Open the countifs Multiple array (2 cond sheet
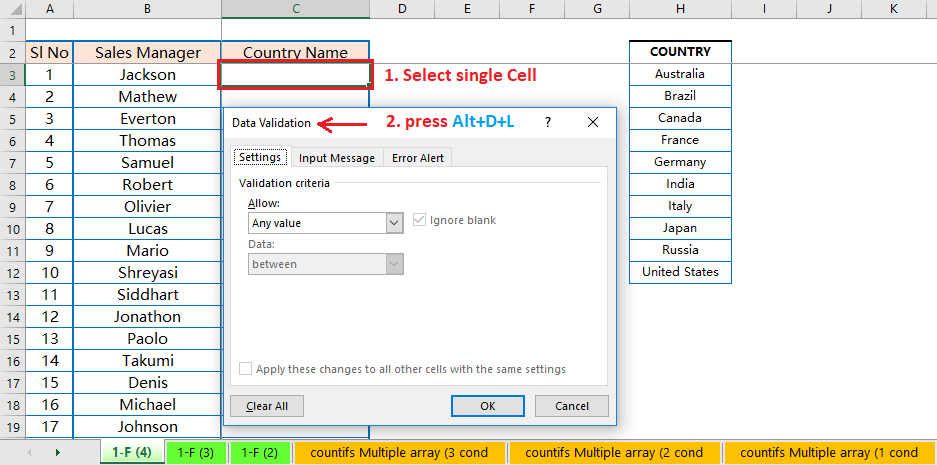The width and height of the screenshot is (937, 465). (614, 452)
